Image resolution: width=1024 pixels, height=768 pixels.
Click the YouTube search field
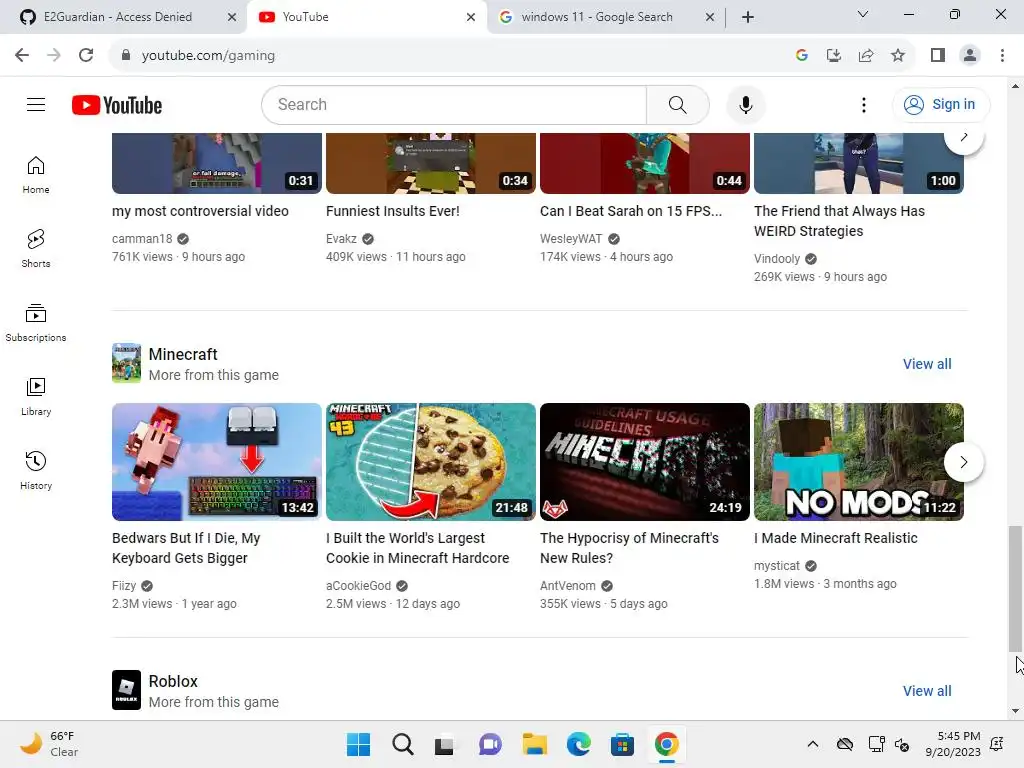click(454, 104)
